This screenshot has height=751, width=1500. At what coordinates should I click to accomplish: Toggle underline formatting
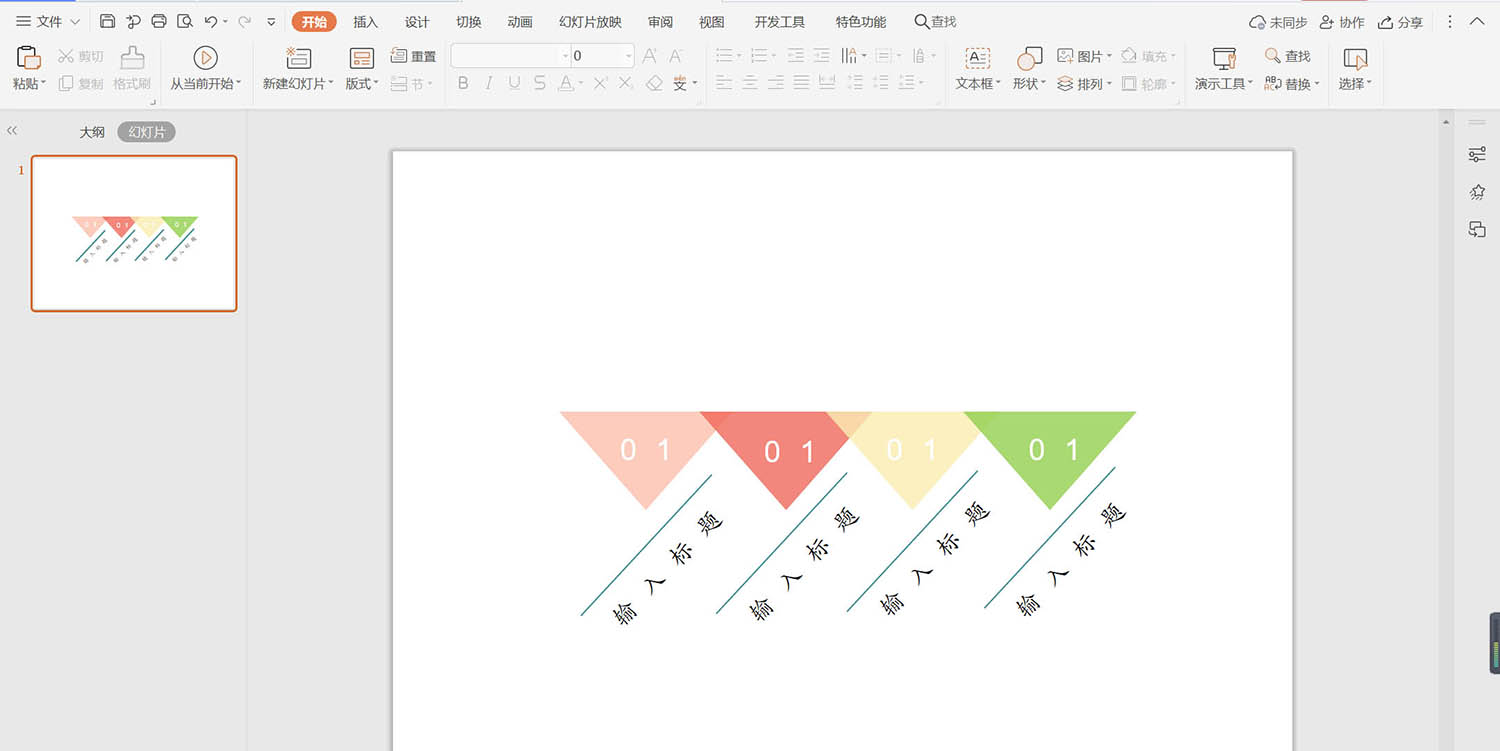[514, 84]
